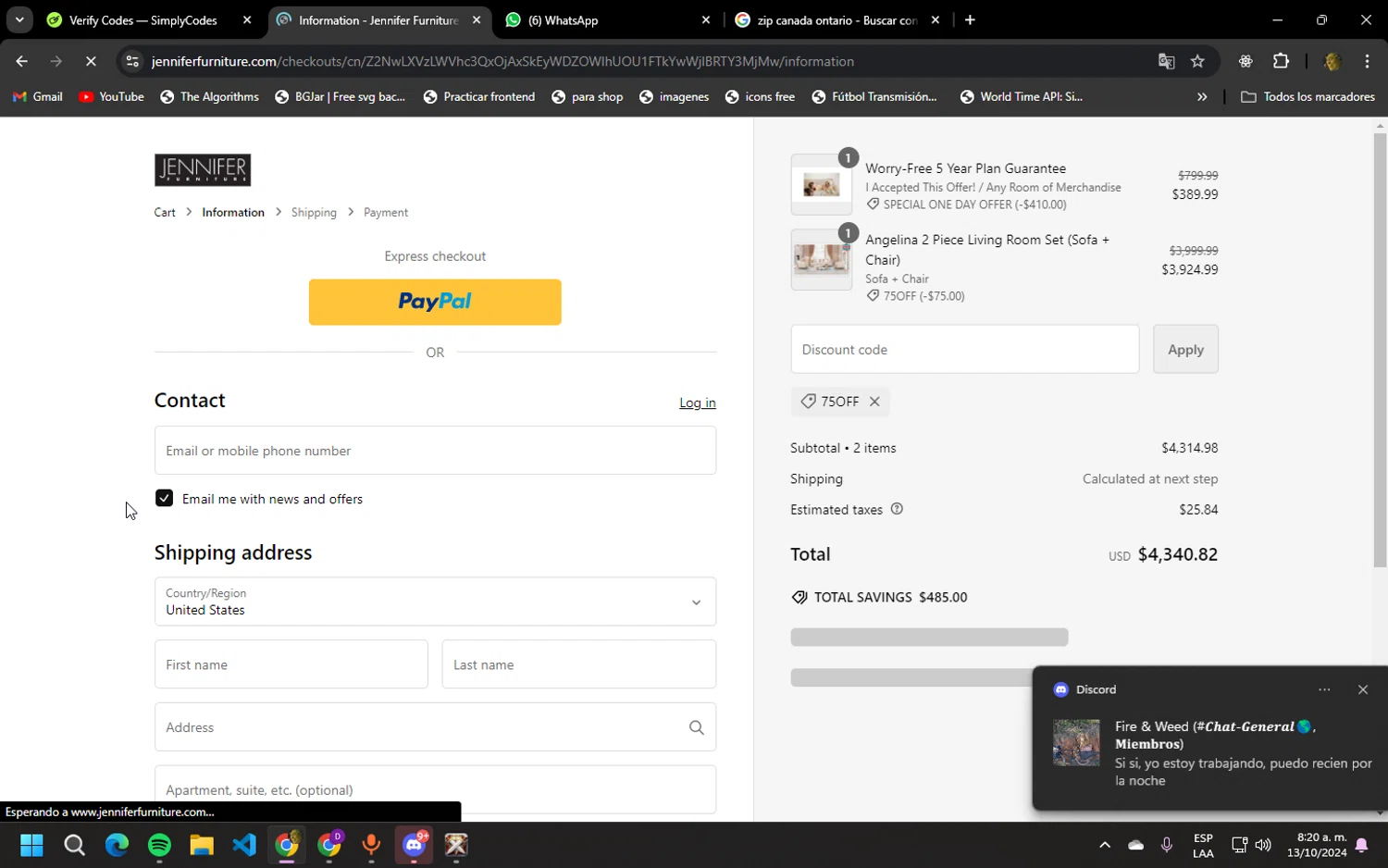Open Spotify from the taskbar
This screenshot has width=1388, height=868.
159,845
